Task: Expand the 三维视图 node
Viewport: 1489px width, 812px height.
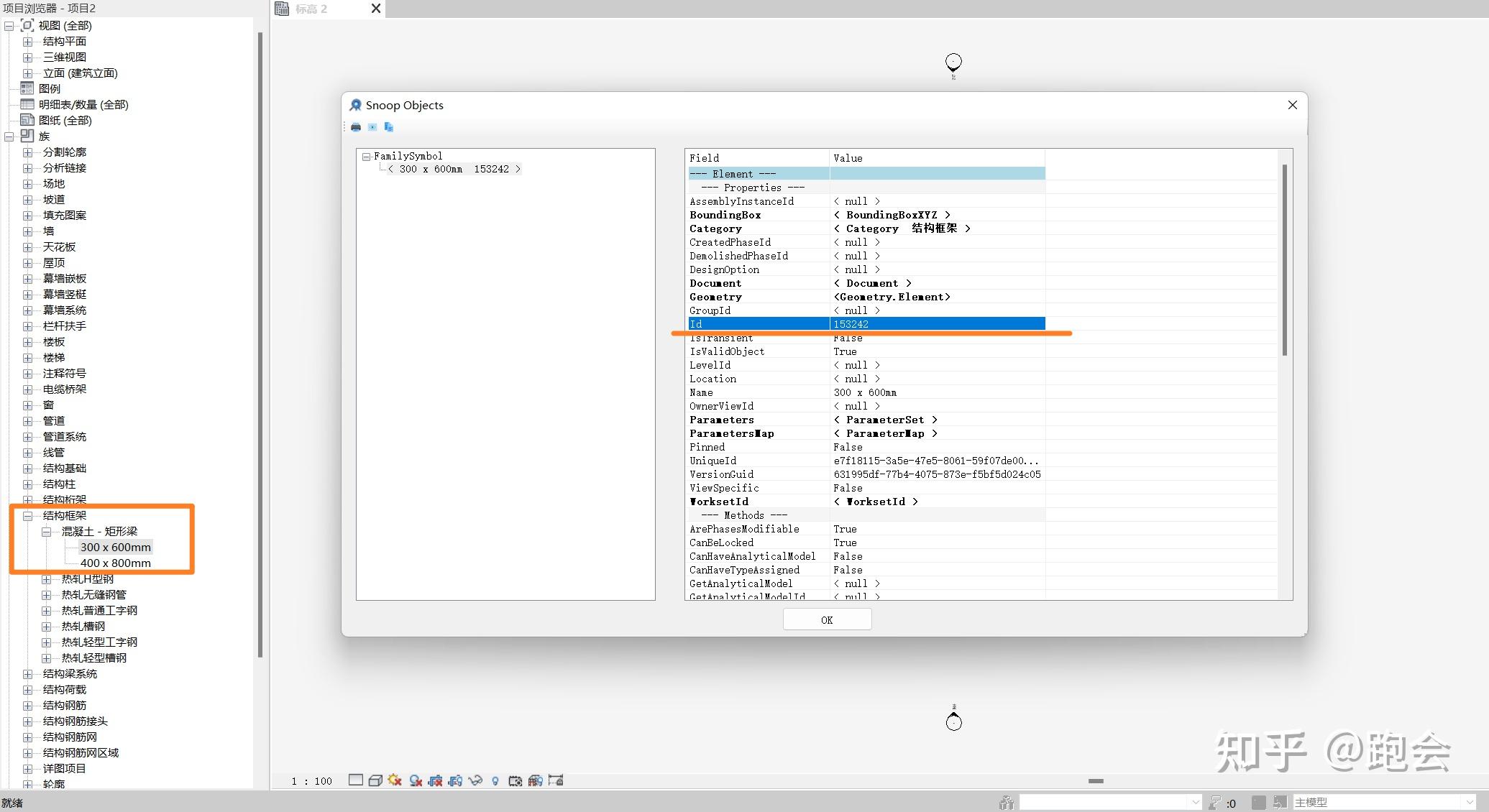Action: (x=27, y=57)
